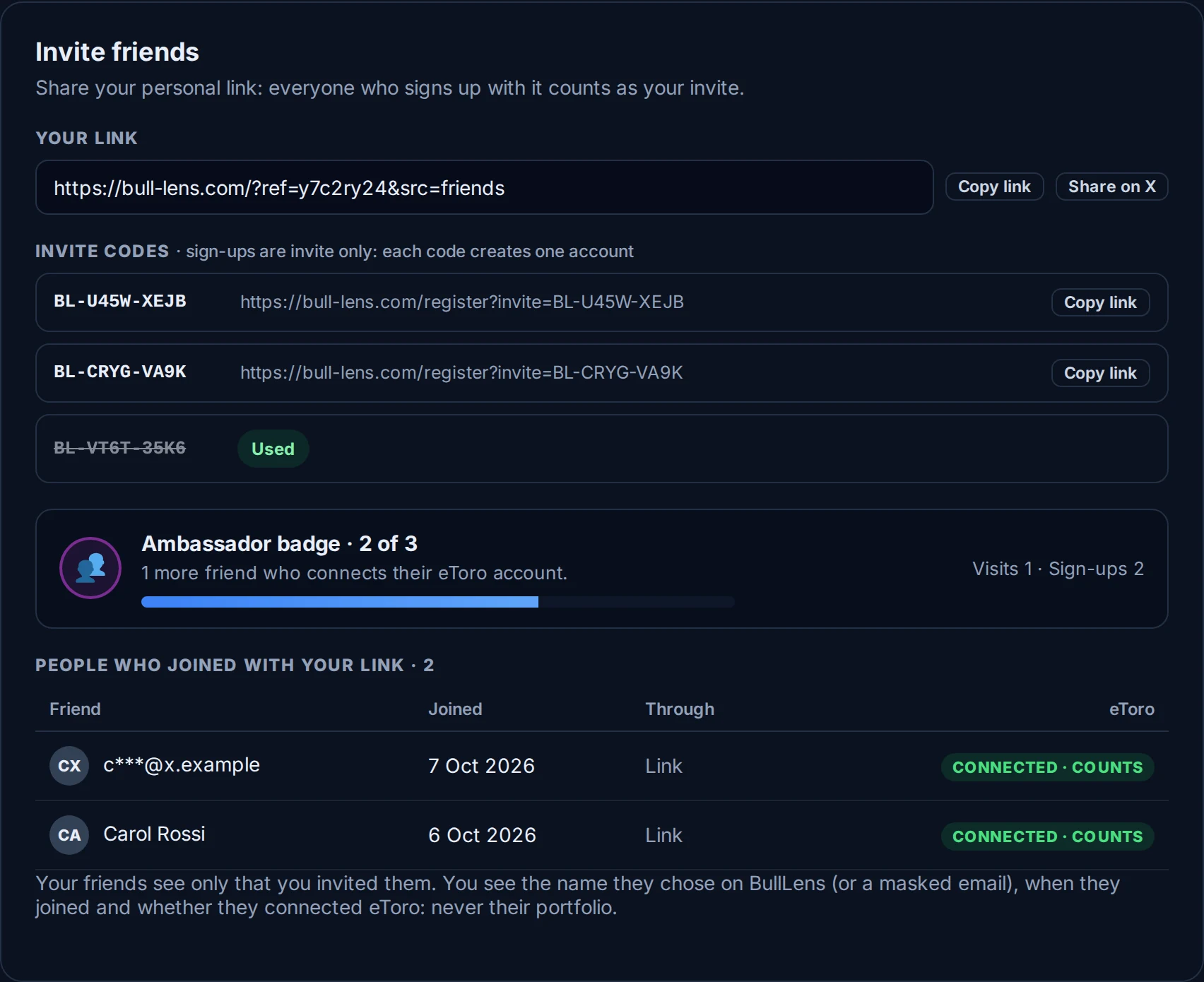Click the code label BL-U45W-XEJB

tap(120, 301)
